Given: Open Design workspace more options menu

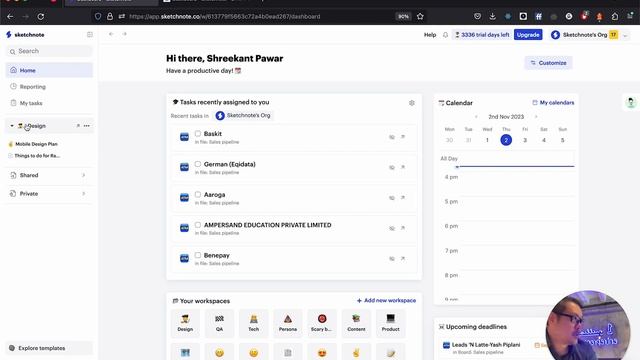Looking at the screenshot, I should pos(87,126).
